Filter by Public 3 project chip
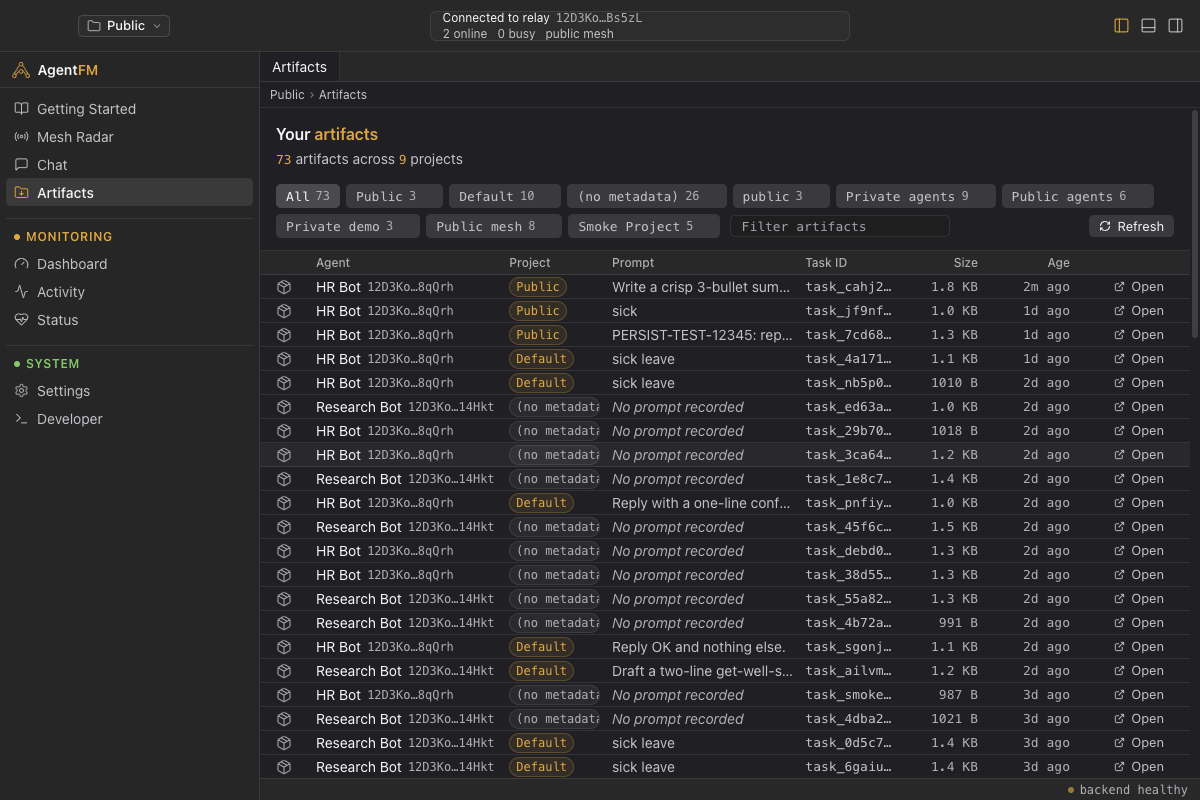The image size is (1200, 800). (394, 196)
